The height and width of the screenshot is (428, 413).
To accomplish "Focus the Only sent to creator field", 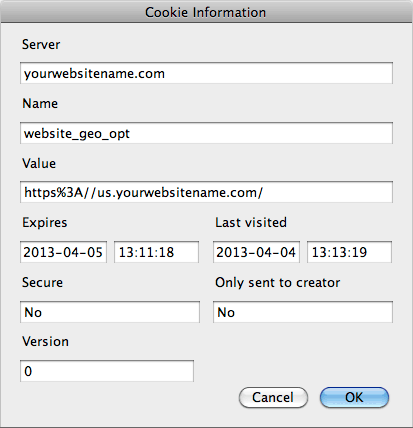I will (303, 312).
